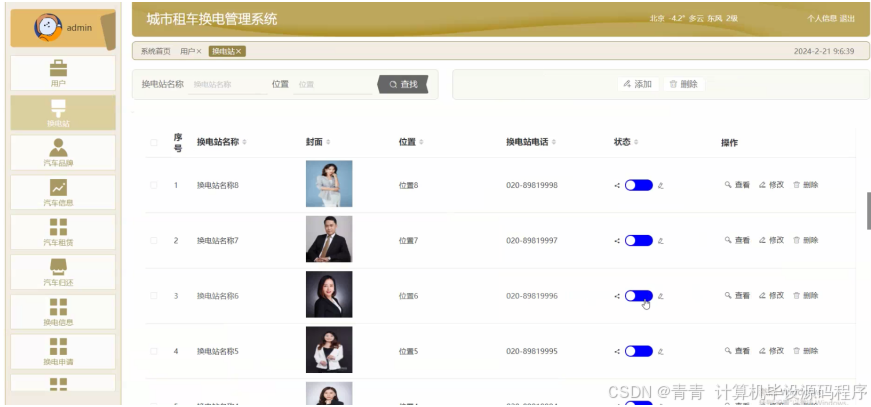Screen dimensions: 871x407
Task: Click 修改 for 换电站名称6
Action: (x=772, y=295)
